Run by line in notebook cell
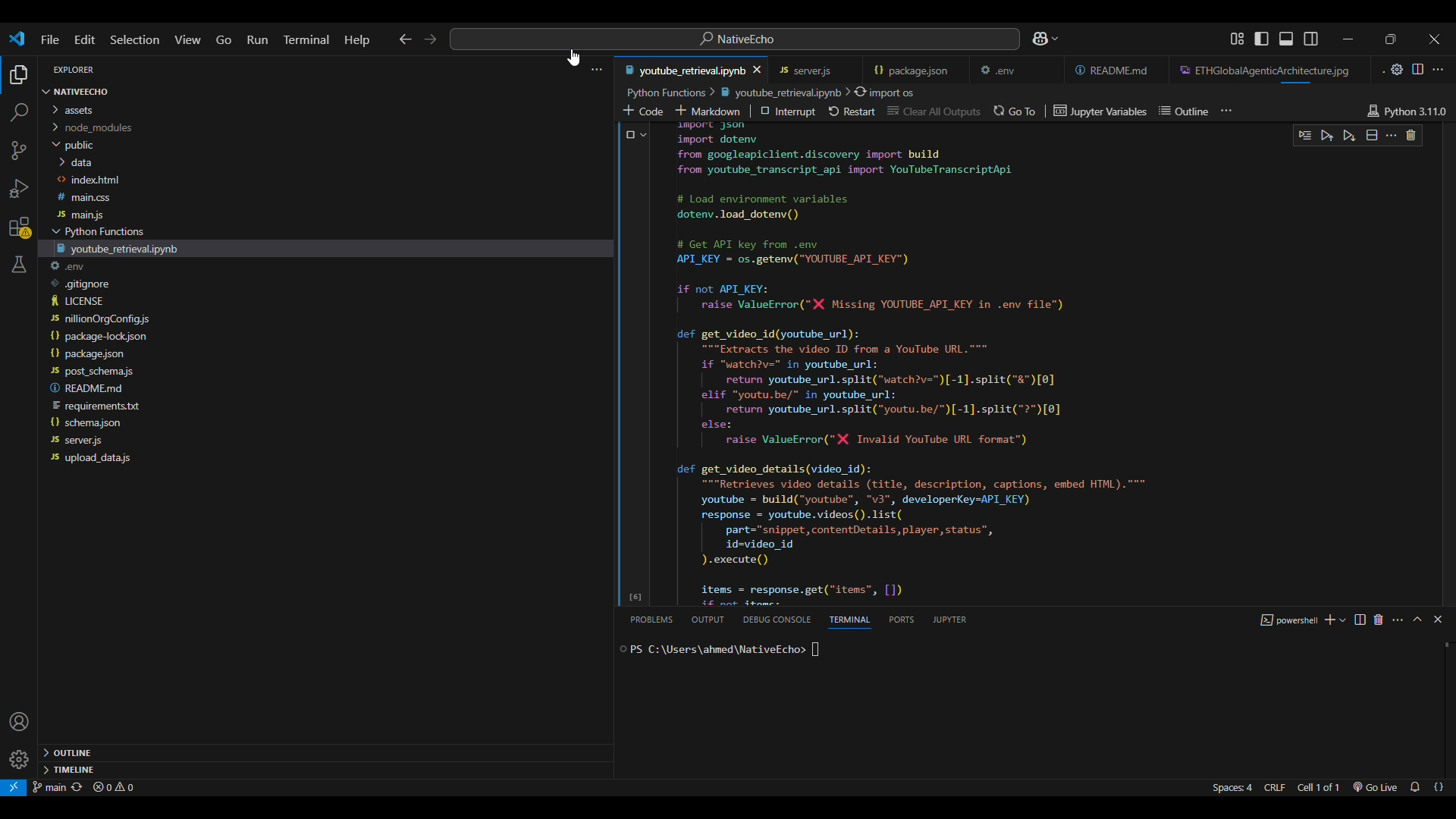 pyautogui.click(x=1305, y=136)
